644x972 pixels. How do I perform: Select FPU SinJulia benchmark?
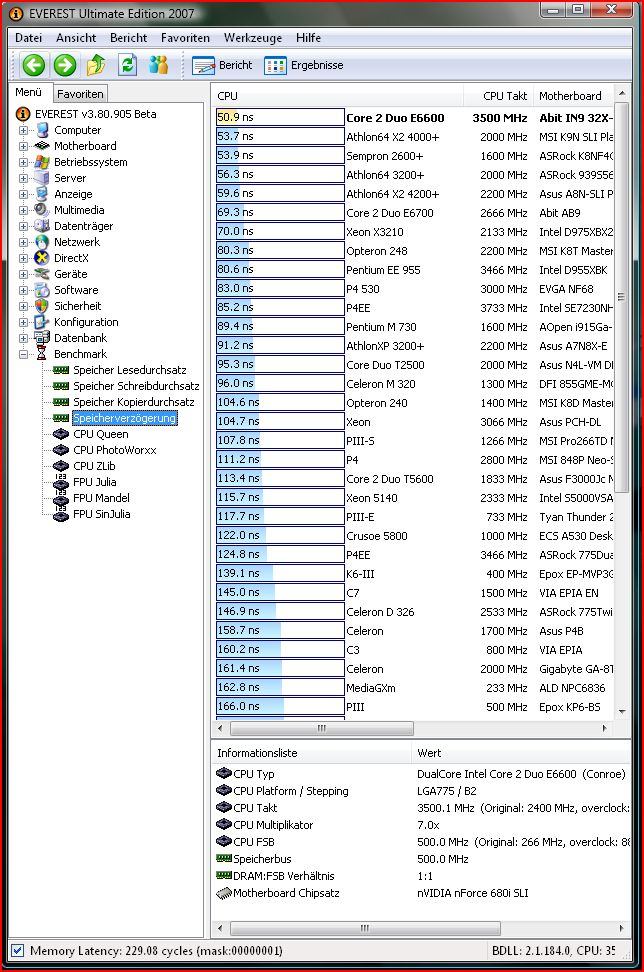pos(102,514)
